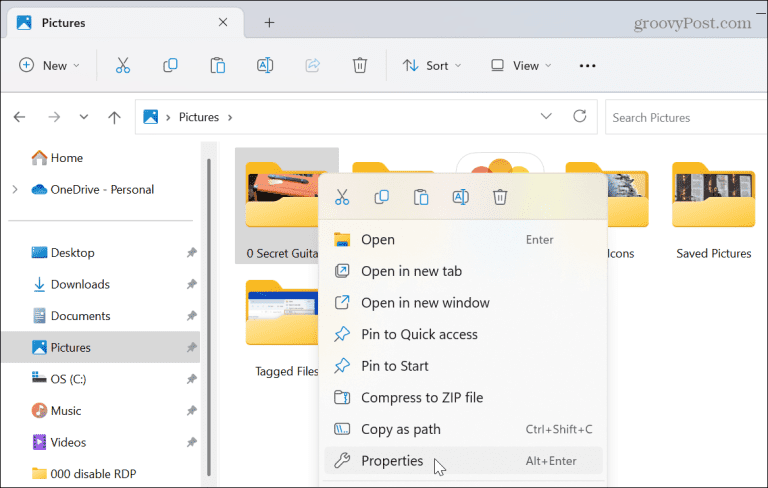Click the Search Pictures field
The height and width of the screenshot is (488, 768).
pyautogui.click(x=685, y=117)
